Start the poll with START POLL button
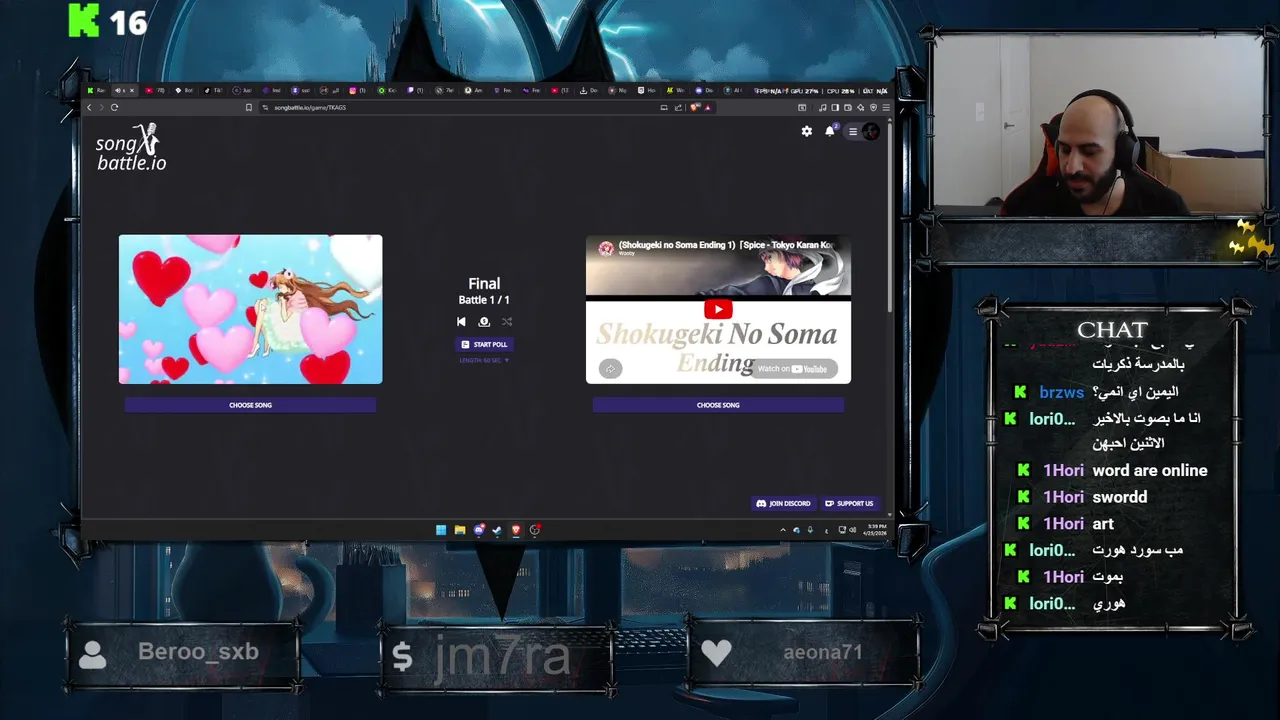Image resolution: width=1280 pixels, height=720 pixels. coord(484,344)
